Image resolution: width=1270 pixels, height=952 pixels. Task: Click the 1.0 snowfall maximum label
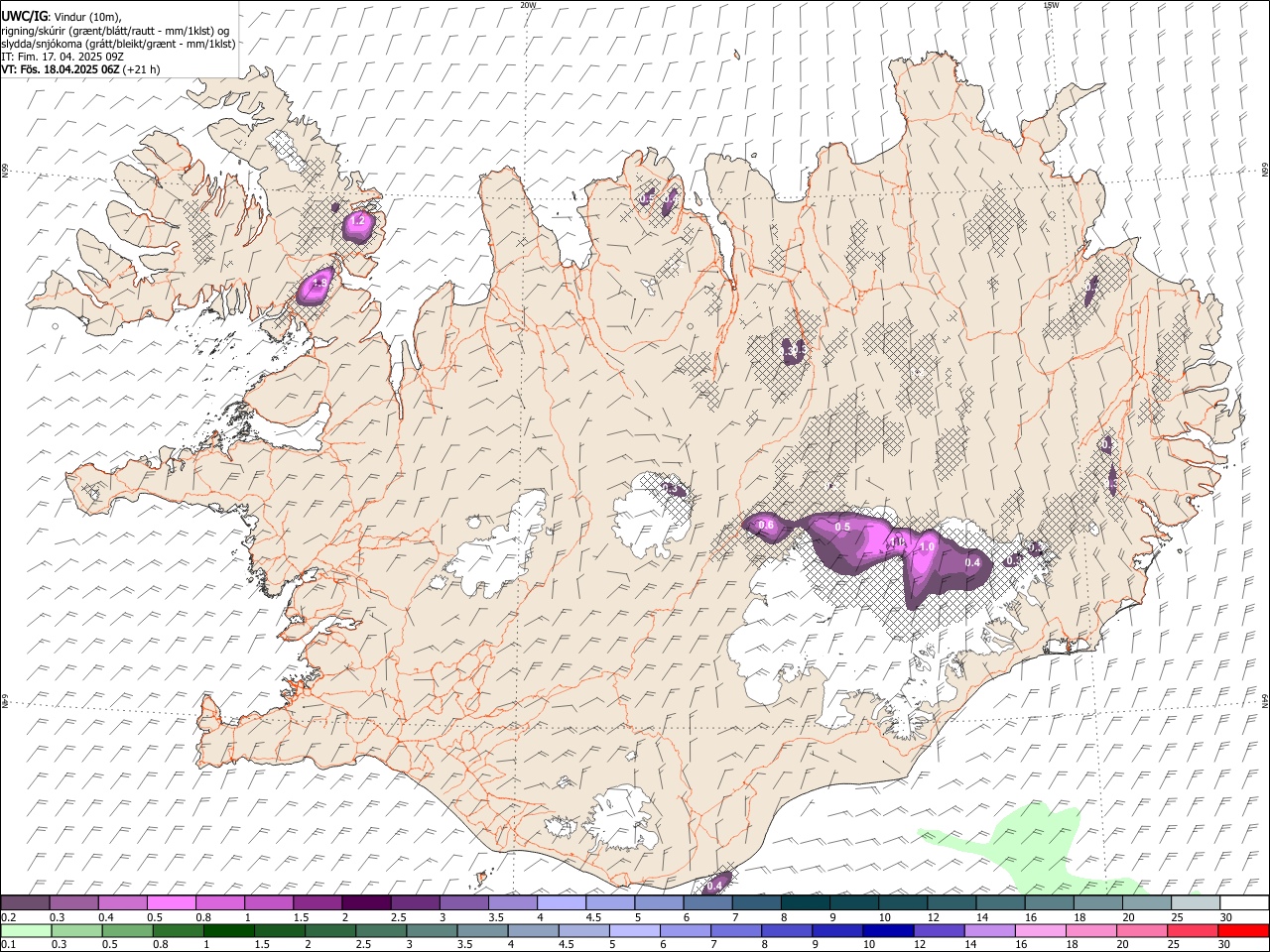point(928,546)
